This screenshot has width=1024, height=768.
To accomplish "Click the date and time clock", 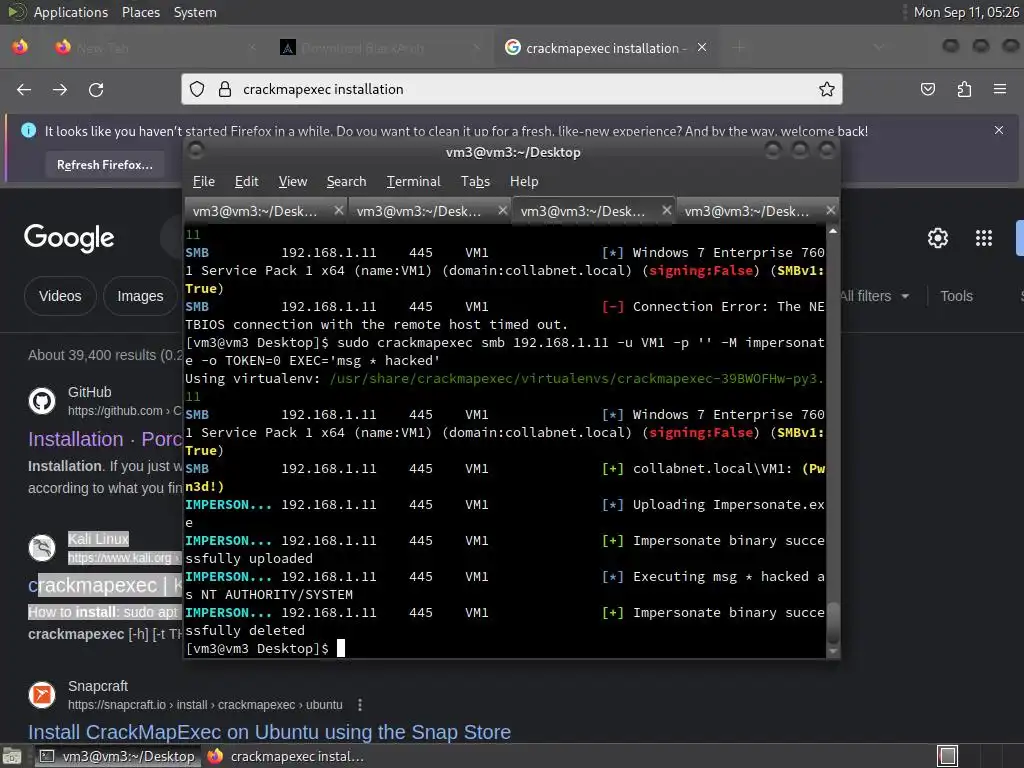I will [966, 12].
